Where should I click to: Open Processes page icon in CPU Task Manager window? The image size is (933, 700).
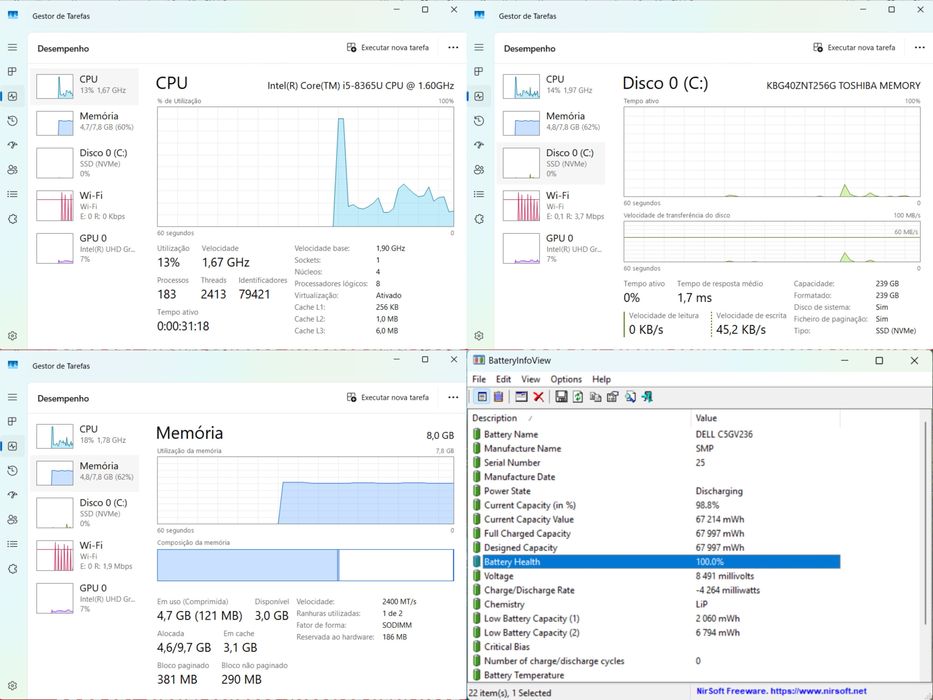pos(12,71)
